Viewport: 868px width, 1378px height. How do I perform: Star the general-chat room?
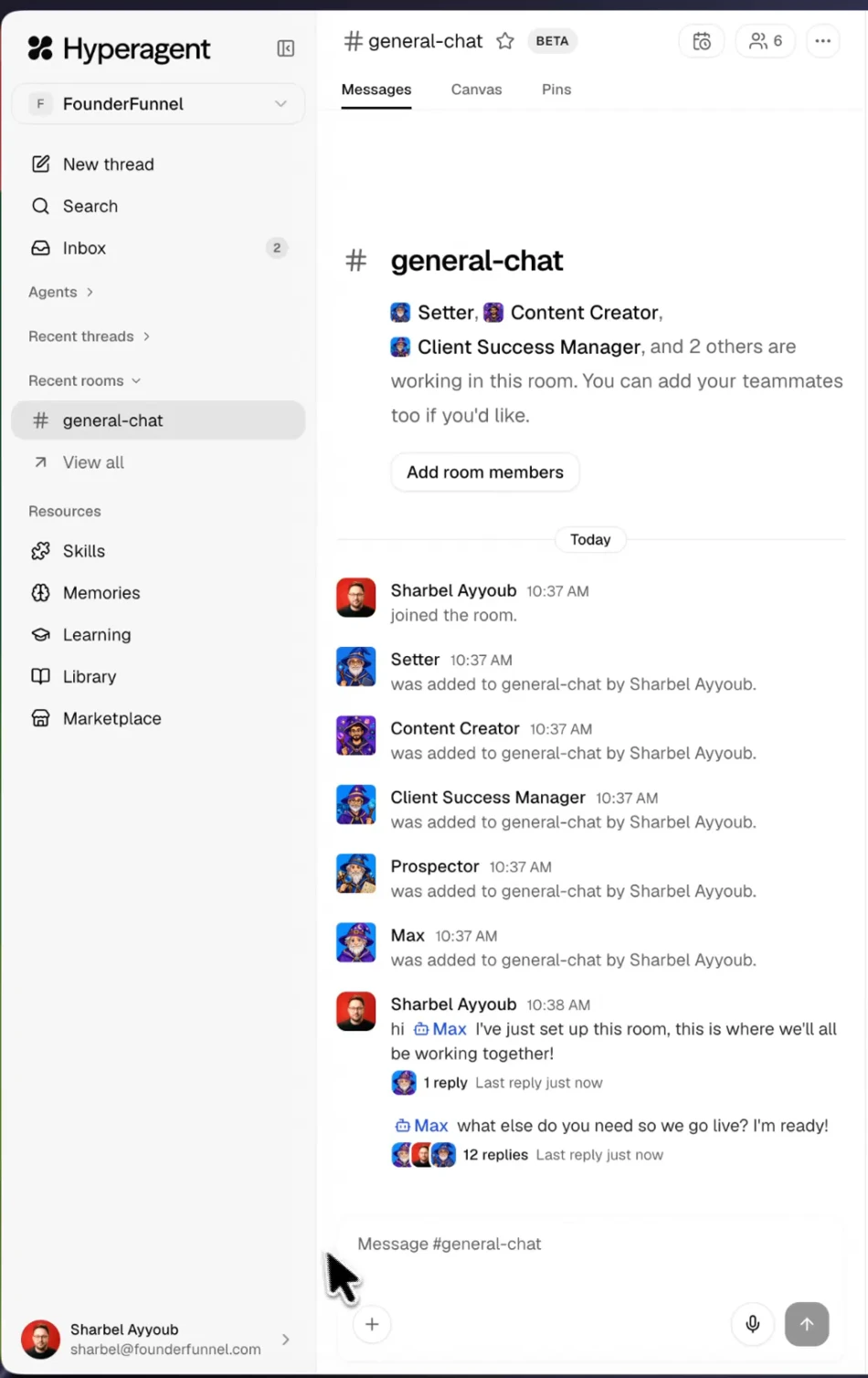(505, 41)
